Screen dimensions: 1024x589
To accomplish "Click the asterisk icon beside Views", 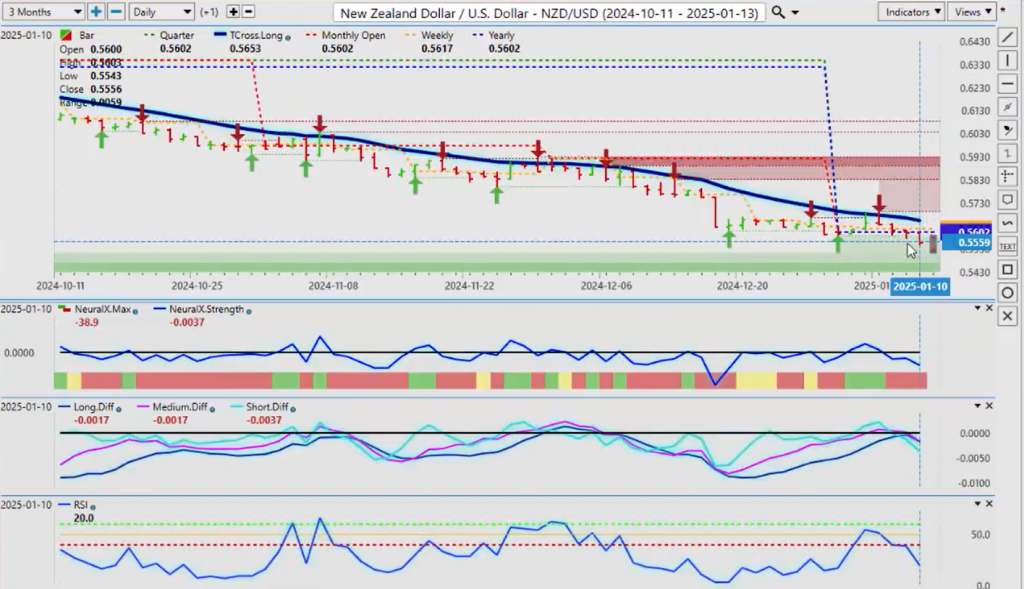I will pyautogui.click(x=1003, y=10).
